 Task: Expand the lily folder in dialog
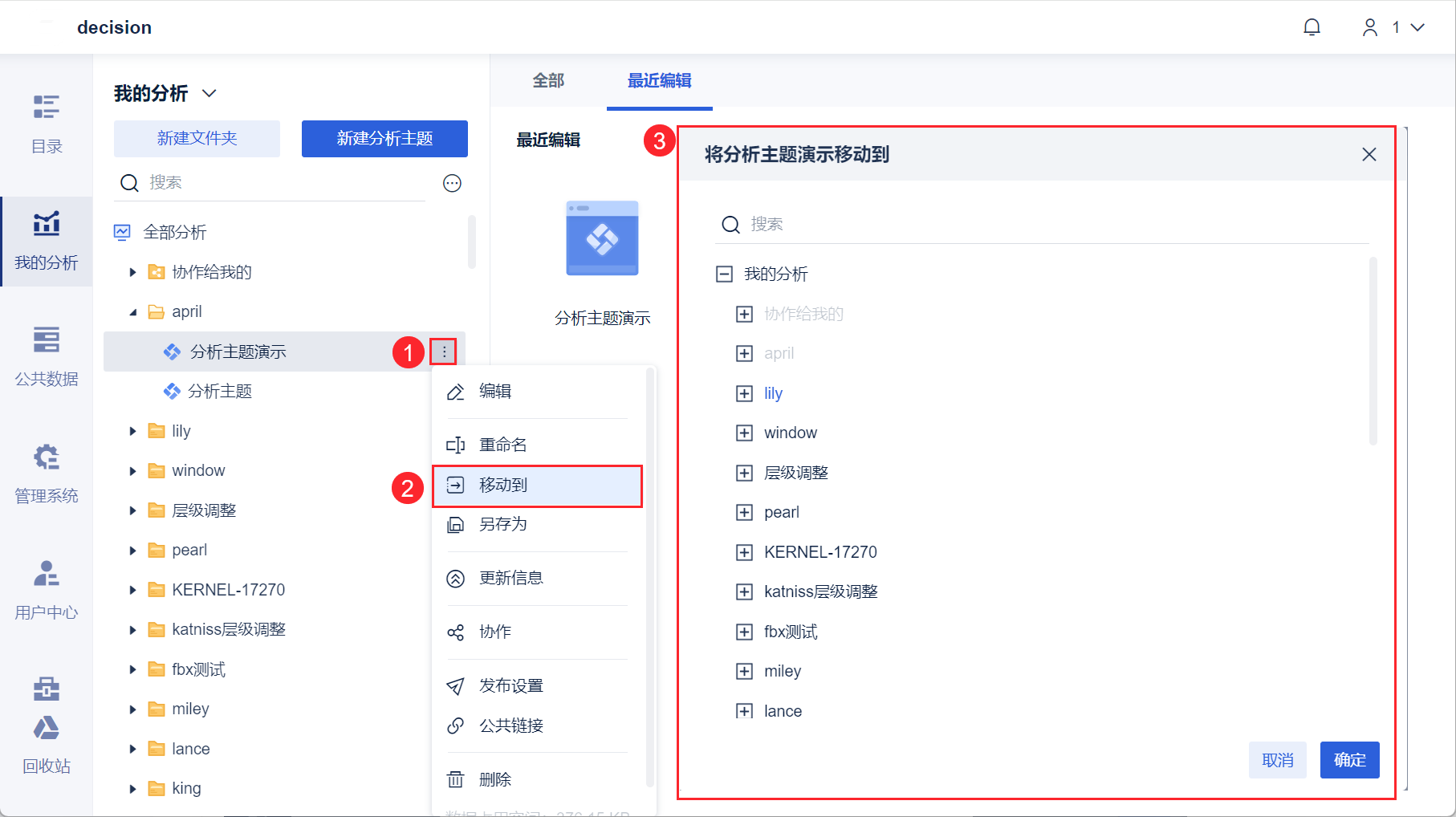coord(744,393)
